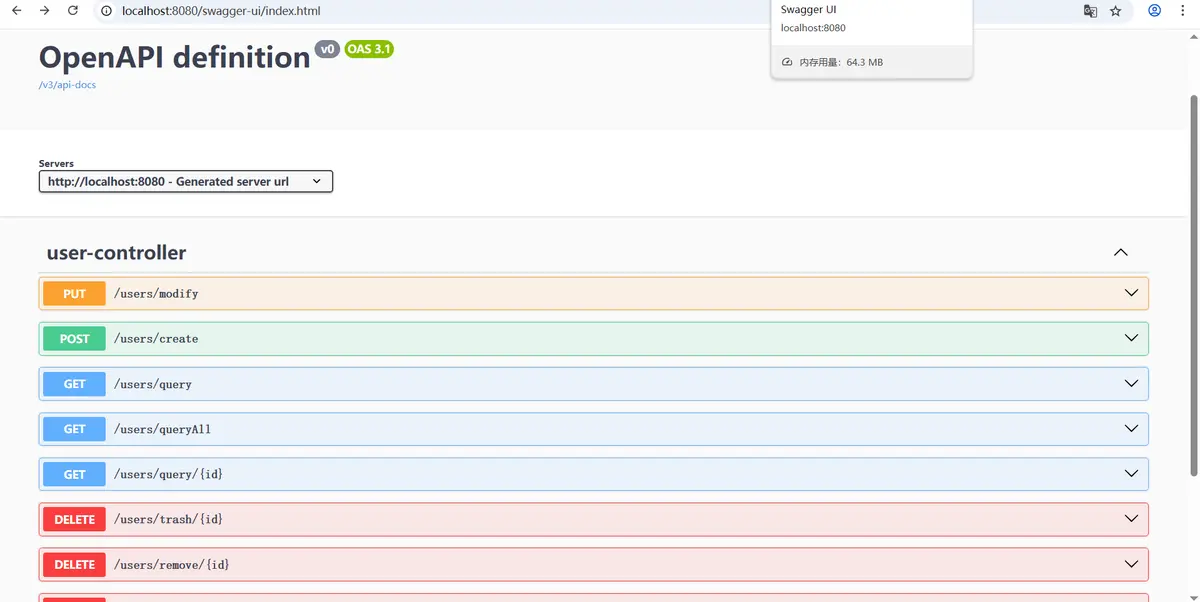This screenshot has height=602, width=1200.
Task: Click the PUT method badge
Action: point(74,294)
